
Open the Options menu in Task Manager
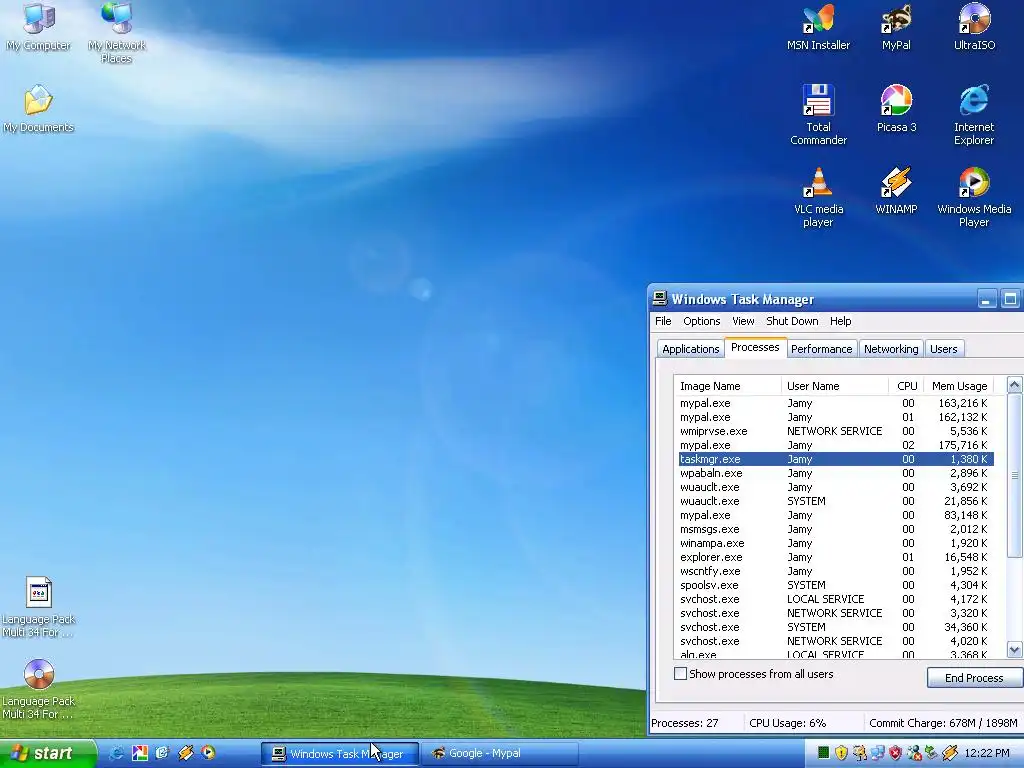click(x=701, y=321)
